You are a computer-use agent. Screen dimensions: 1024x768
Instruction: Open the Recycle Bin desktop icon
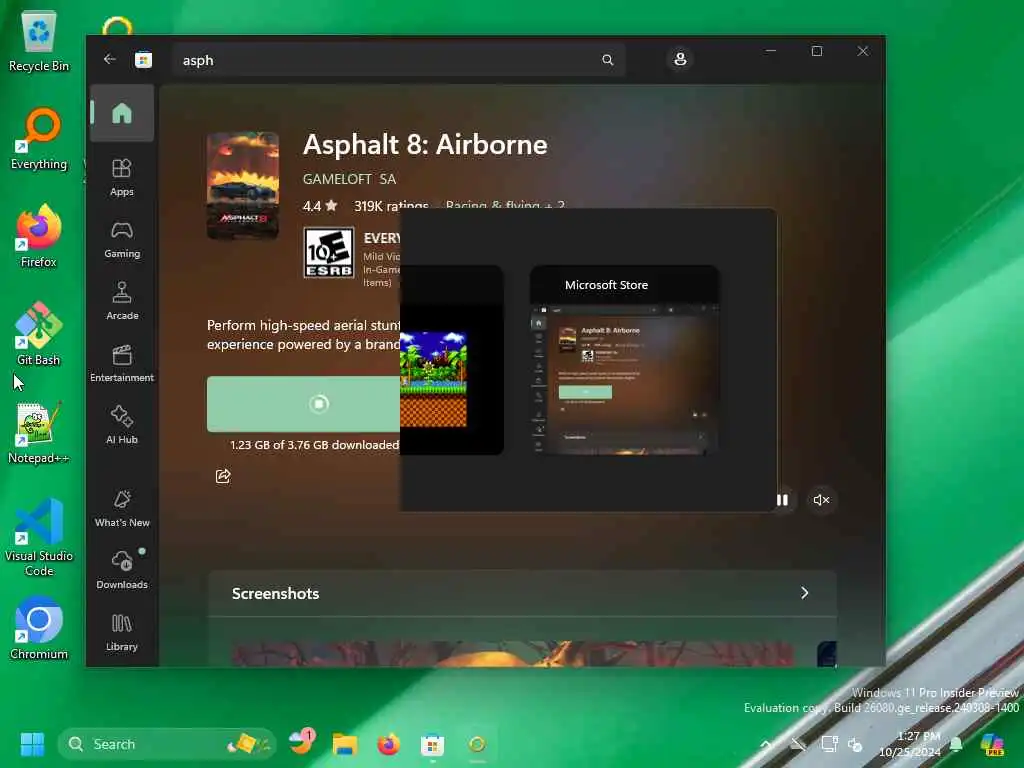tap(39, 41)
